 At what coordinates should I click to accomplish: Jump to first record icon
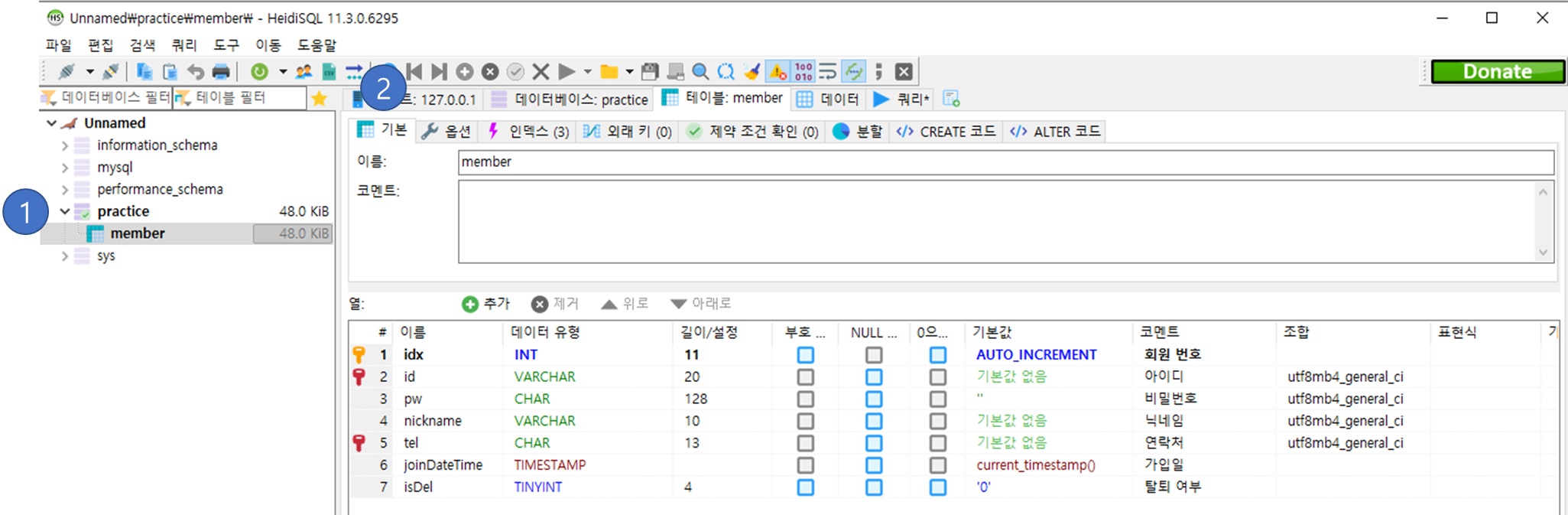414,72
